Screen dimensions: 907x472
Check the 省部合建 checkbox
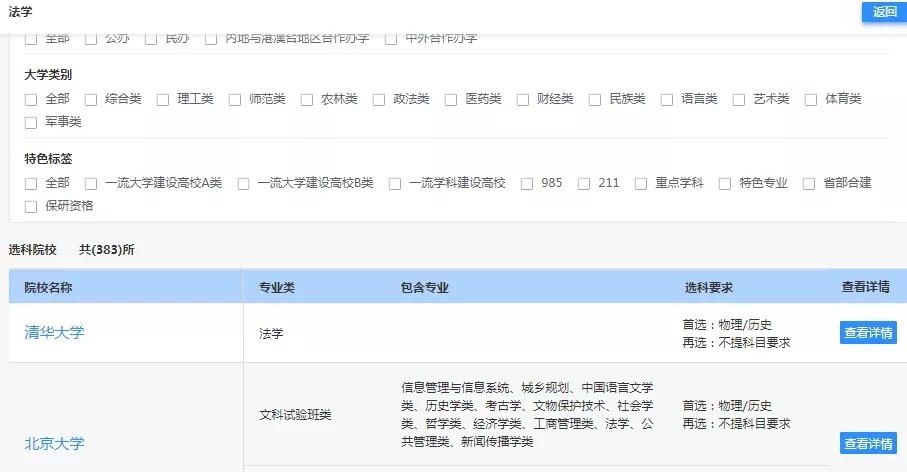coord(809,184)
